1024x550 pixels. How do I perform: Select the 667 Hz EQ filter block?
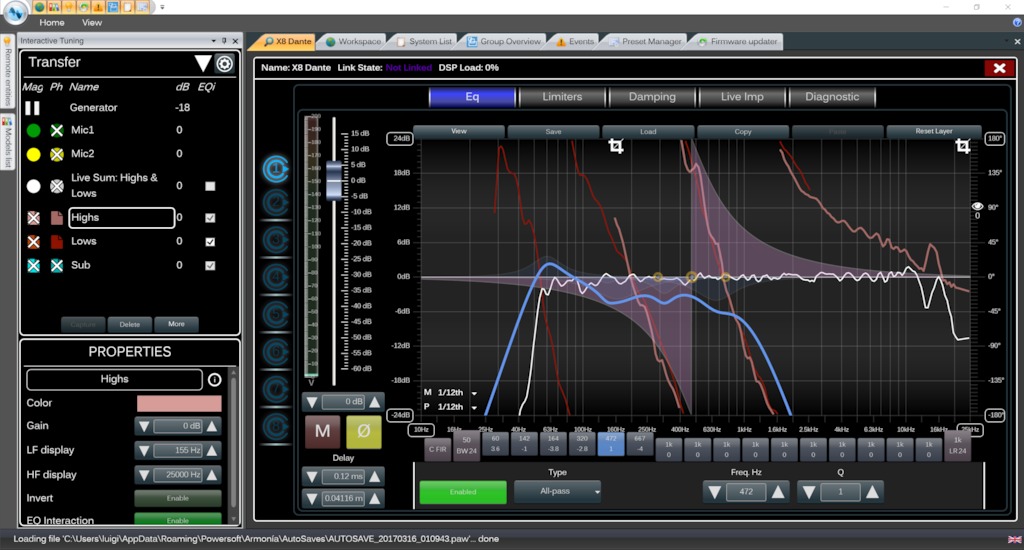coord(639,445)
